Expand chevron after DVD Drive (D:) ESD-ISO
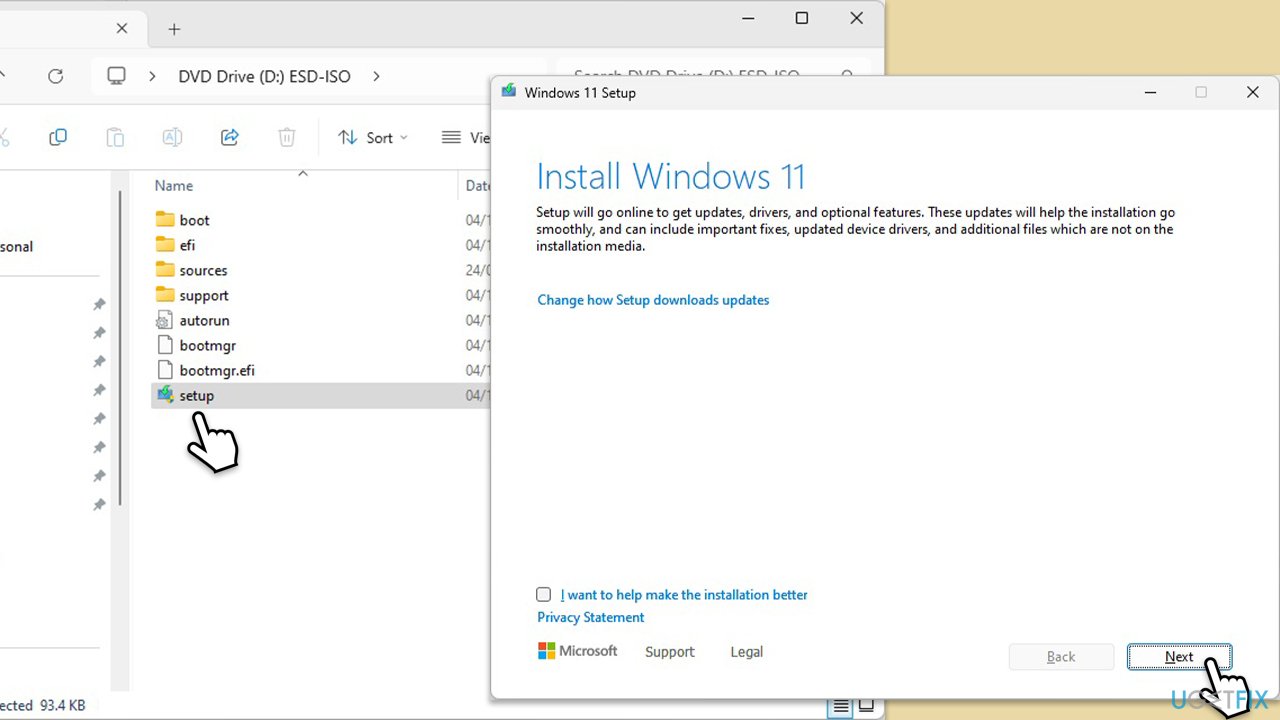This screenshot has width=1280, height=720. click(x=376, y=76)
